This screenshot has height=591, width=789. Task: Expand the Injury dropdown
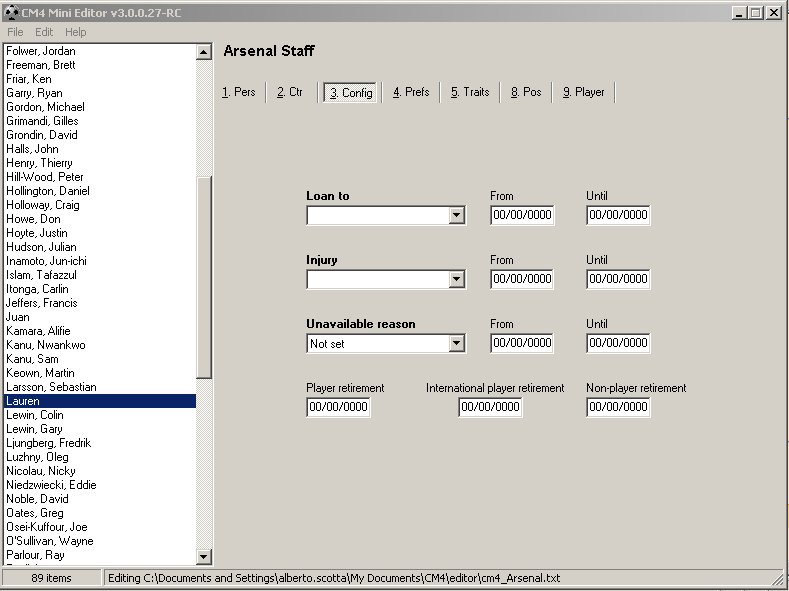[456, 279]
